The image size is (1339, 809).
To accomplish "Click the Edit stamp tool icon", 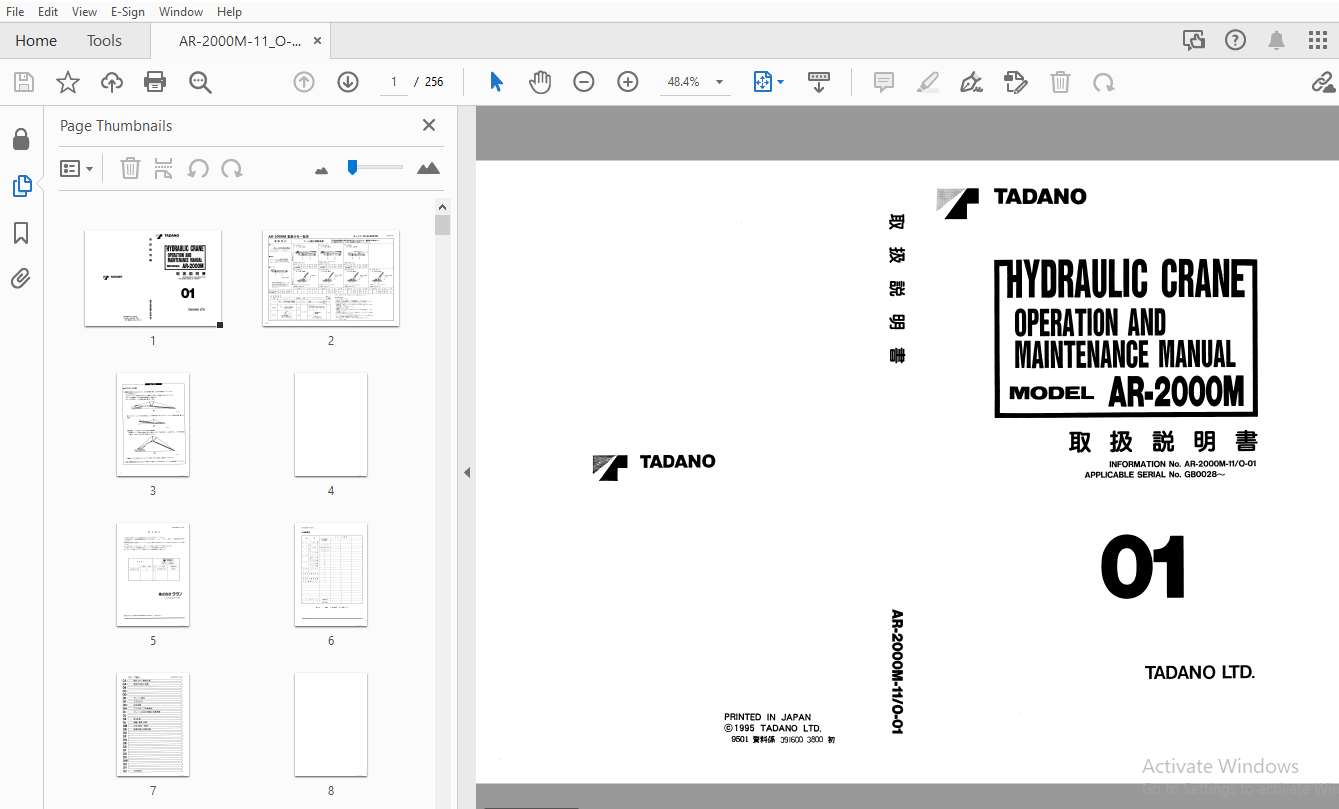I will click(1016, 82).
